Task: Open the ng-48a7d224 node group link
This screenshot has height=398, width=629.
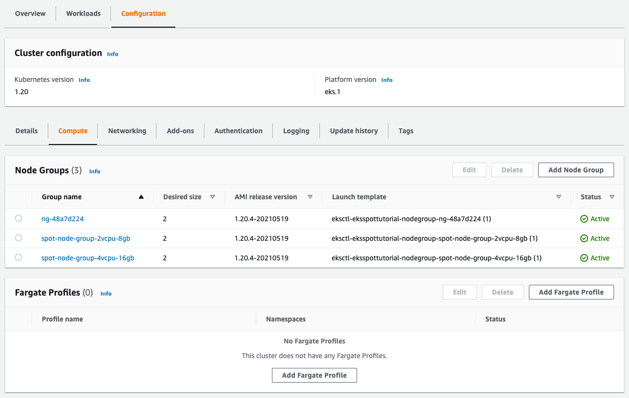Action: (x=63, y=219)
